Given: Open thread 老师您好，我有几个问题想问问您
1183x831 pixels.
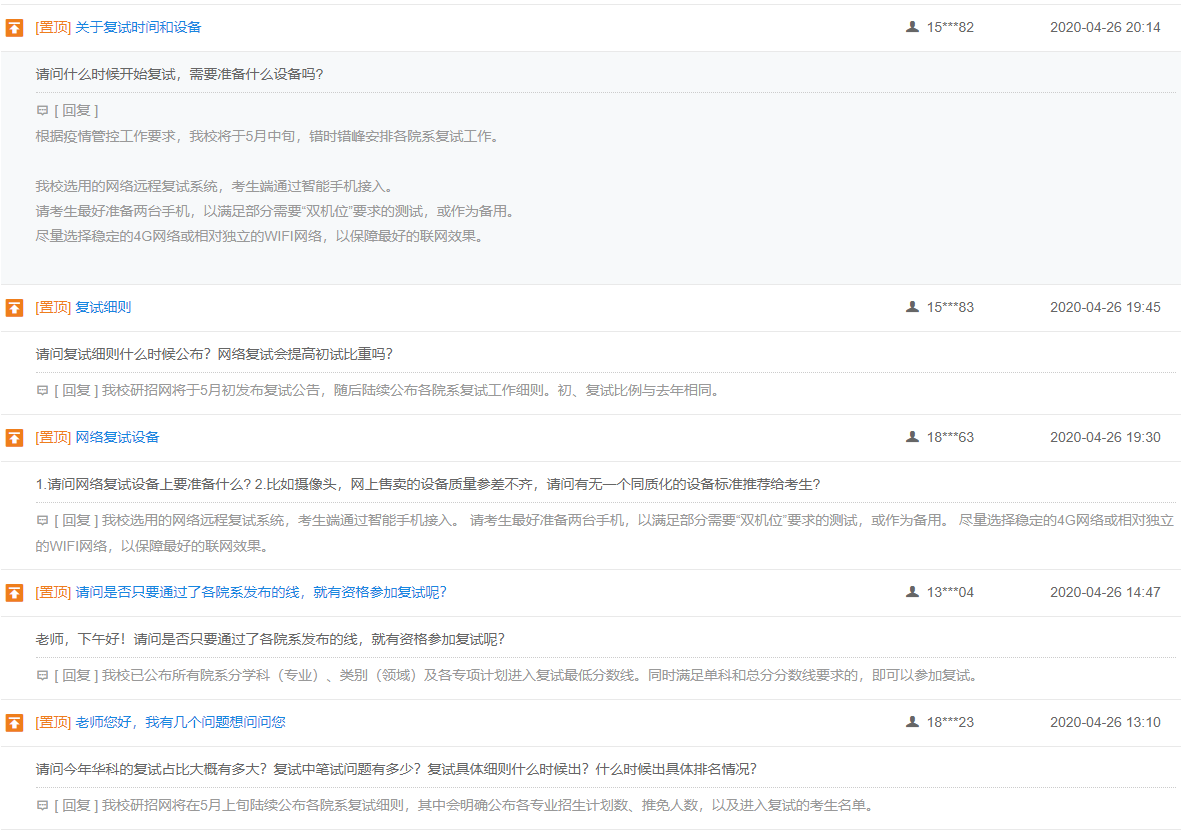Looking at the screenshot, I should pyautogui.click(x=180, y=722).
